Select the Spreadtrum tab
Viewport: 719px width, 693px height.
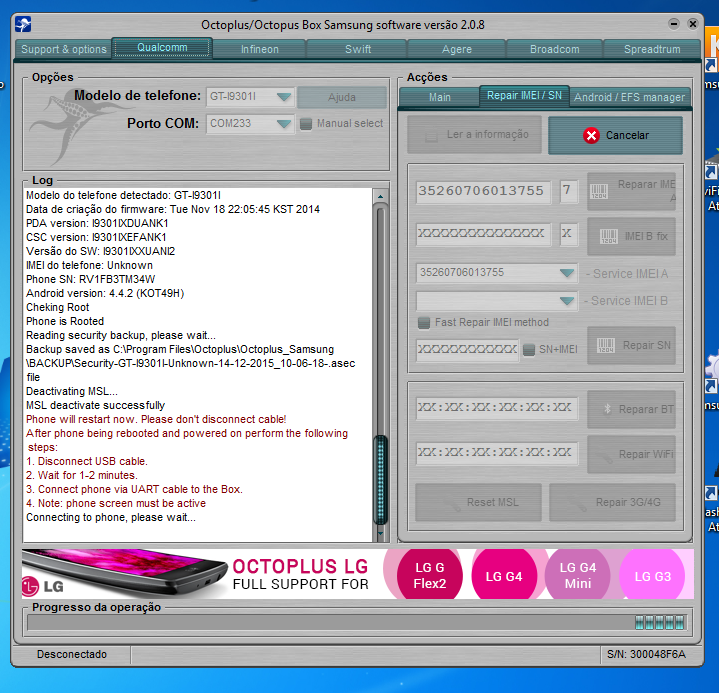pyautogui.click(x=652, y=49)
